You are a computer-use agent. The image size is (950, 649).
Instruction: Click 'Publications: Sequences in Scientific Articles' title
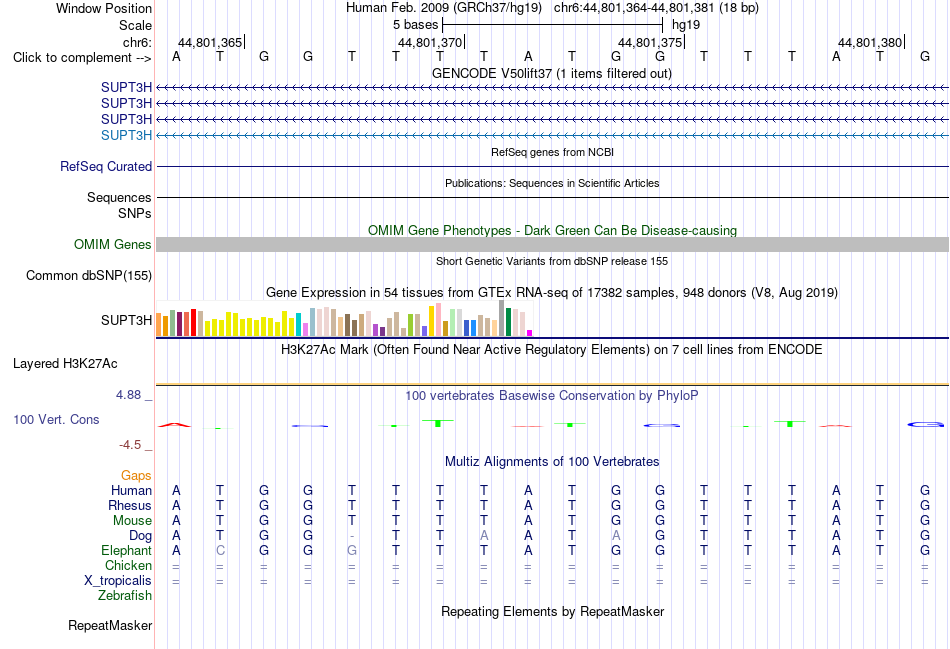[552, 183]
